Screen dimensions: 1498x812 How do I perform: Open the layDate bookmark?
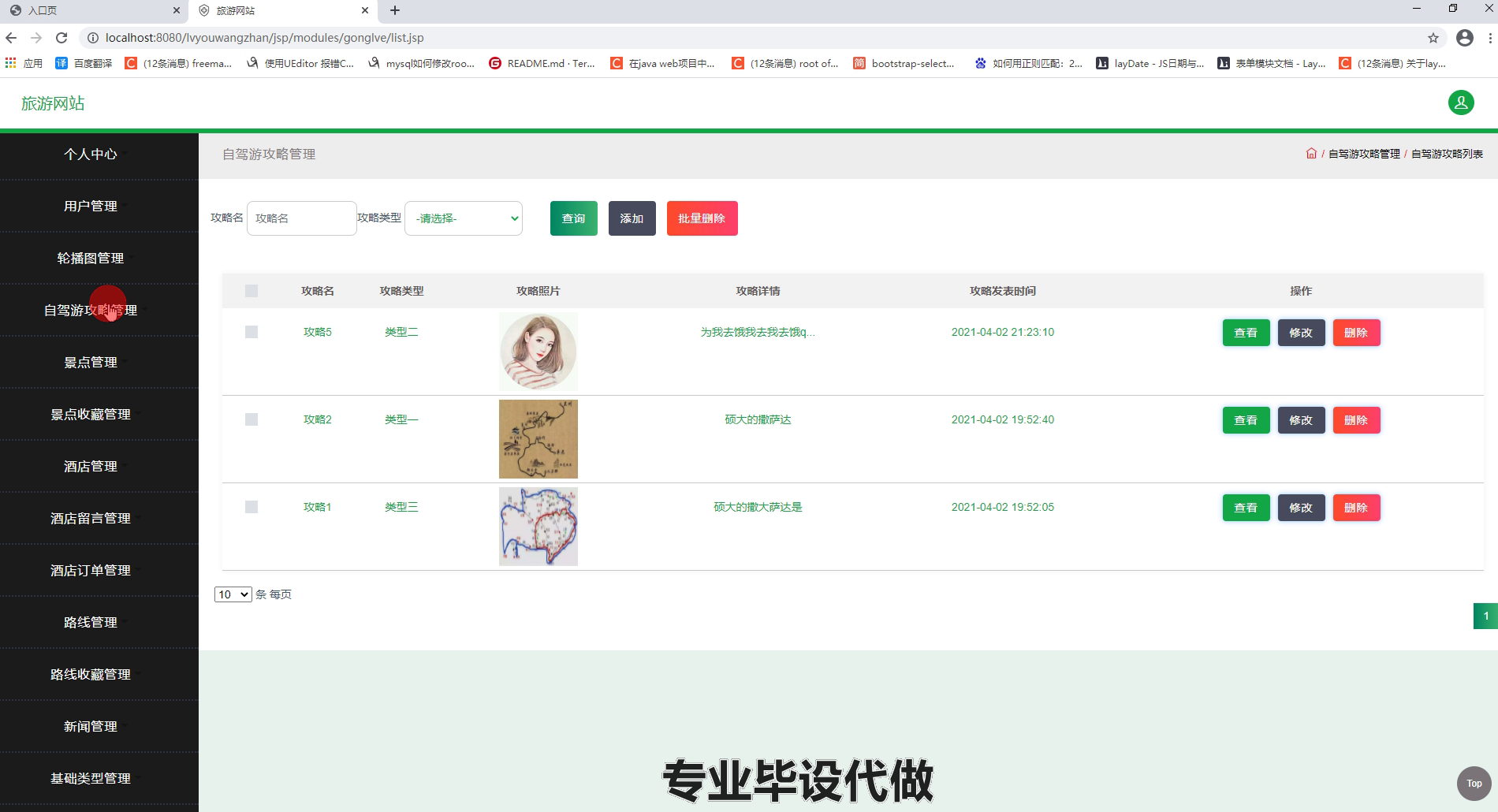coord(1150,63)
